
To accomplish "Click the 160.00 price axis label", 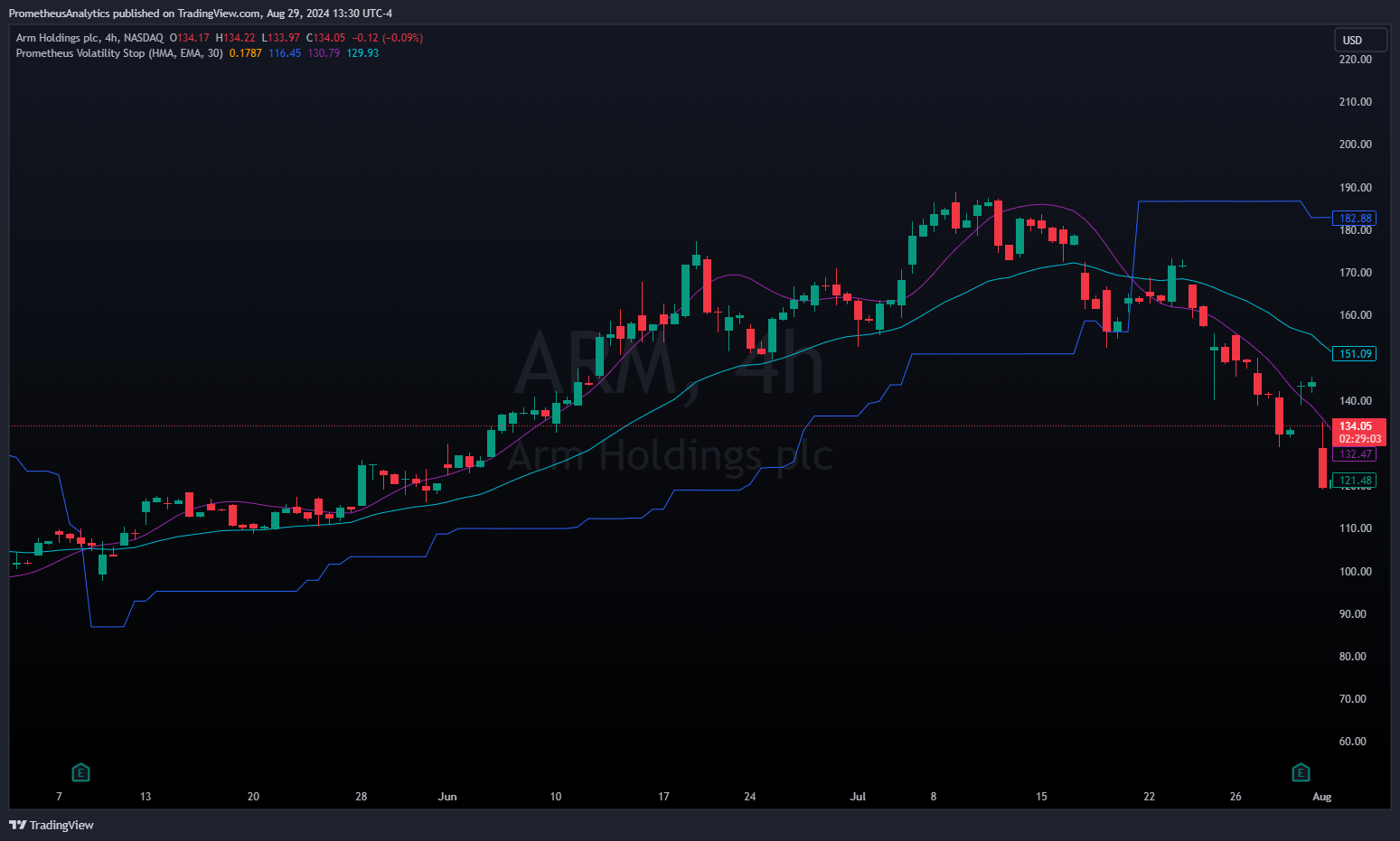I will click(x=1355, y=315).
